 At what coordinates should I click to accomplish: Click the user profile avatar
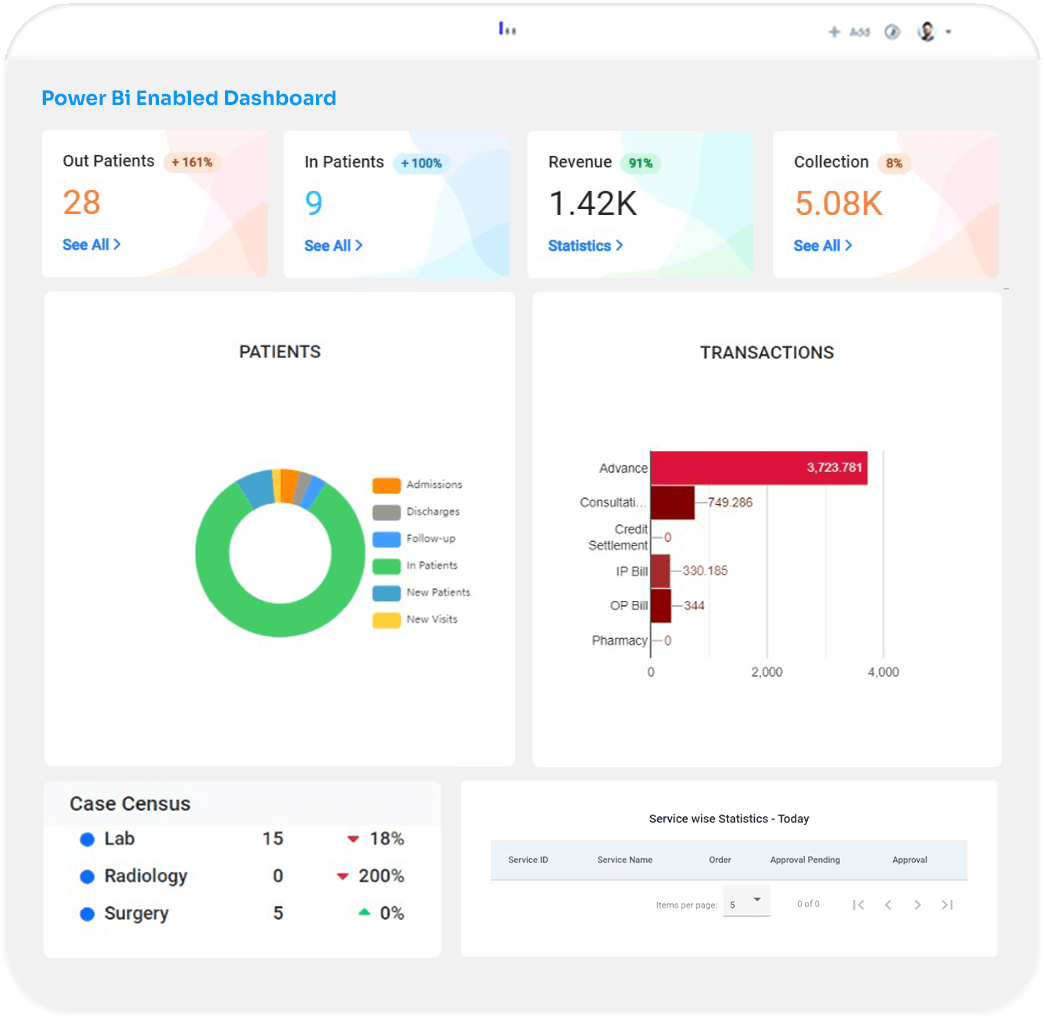coord(927,32)
